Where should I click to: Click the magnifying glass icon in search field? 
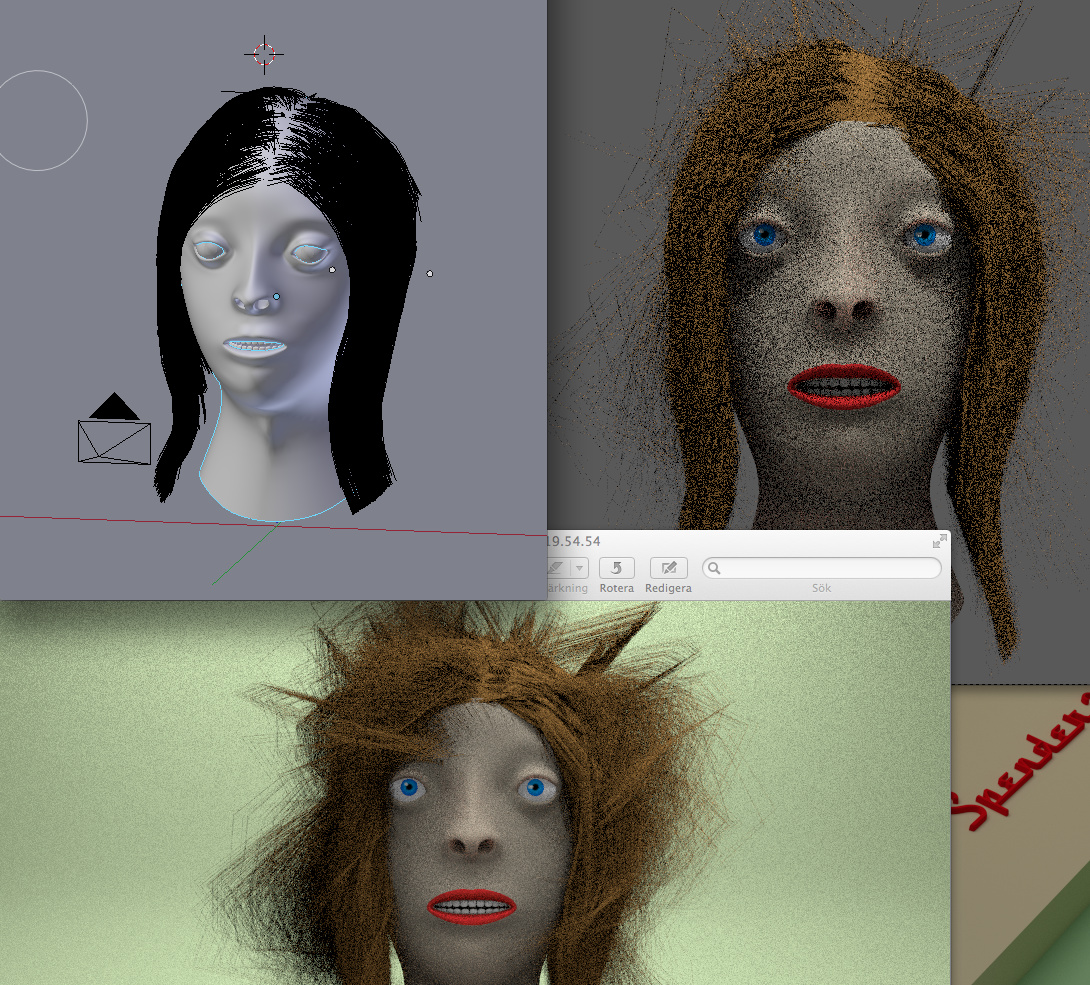[x=714, y=568]
